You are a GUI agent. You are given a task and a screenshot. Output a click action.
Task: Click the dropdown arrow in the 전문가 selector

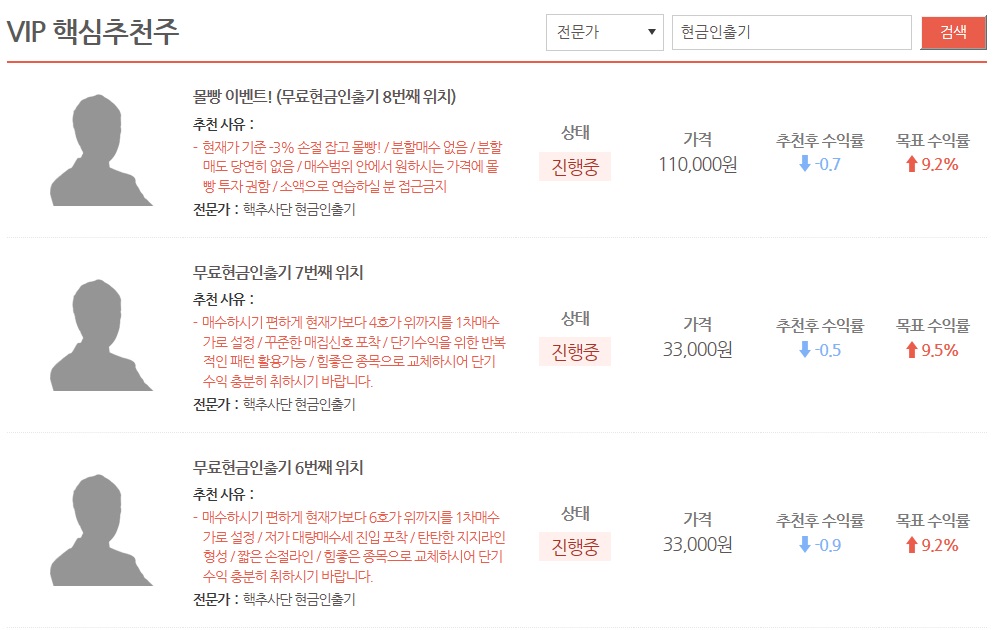point(651,32)
